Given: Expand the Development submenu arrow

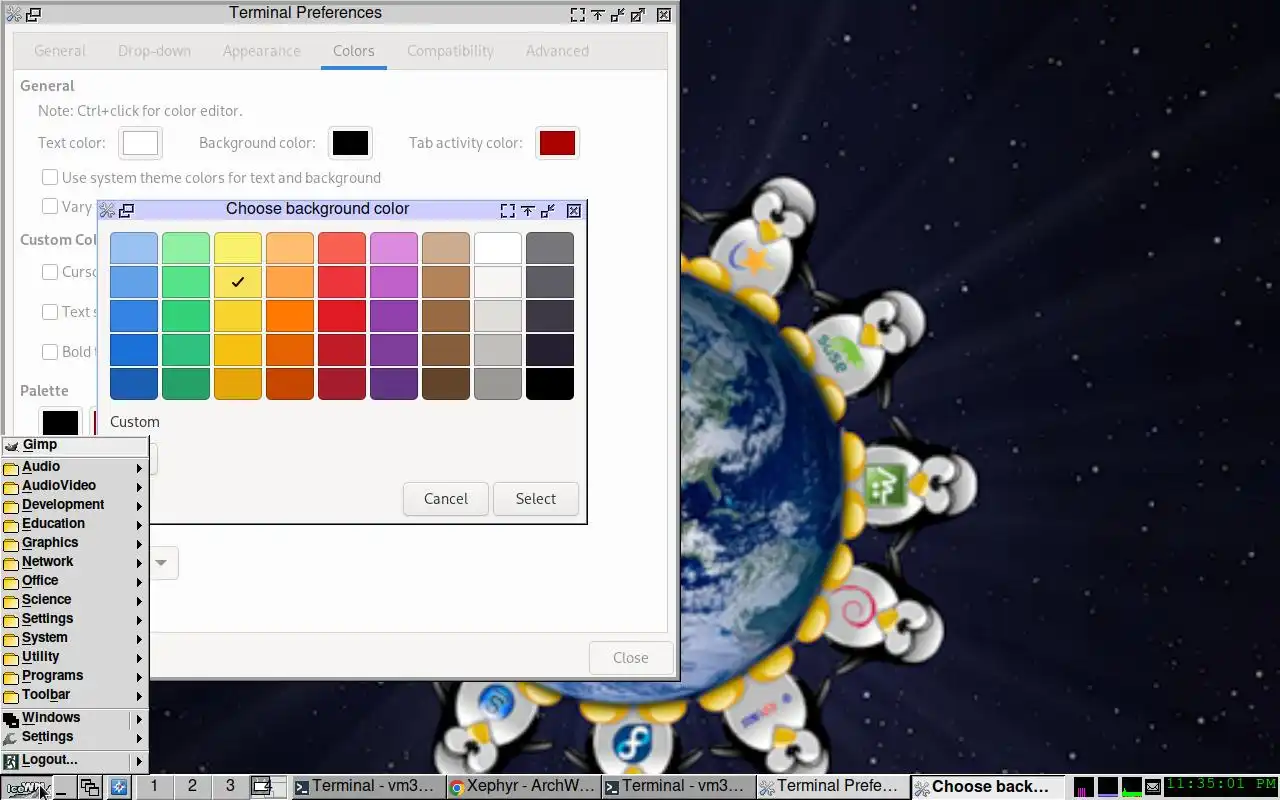Looking at the screenshot, I should [139, 505].
